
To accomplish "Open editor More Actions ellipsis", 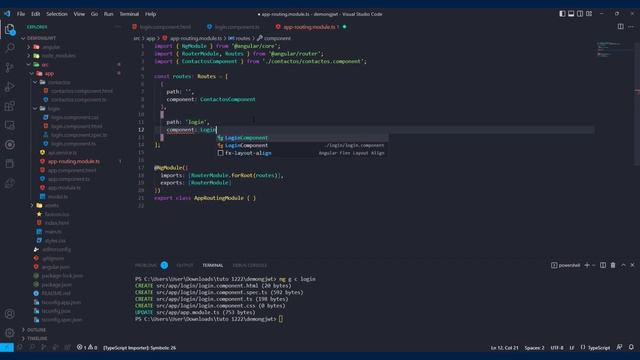I will 631,27.
